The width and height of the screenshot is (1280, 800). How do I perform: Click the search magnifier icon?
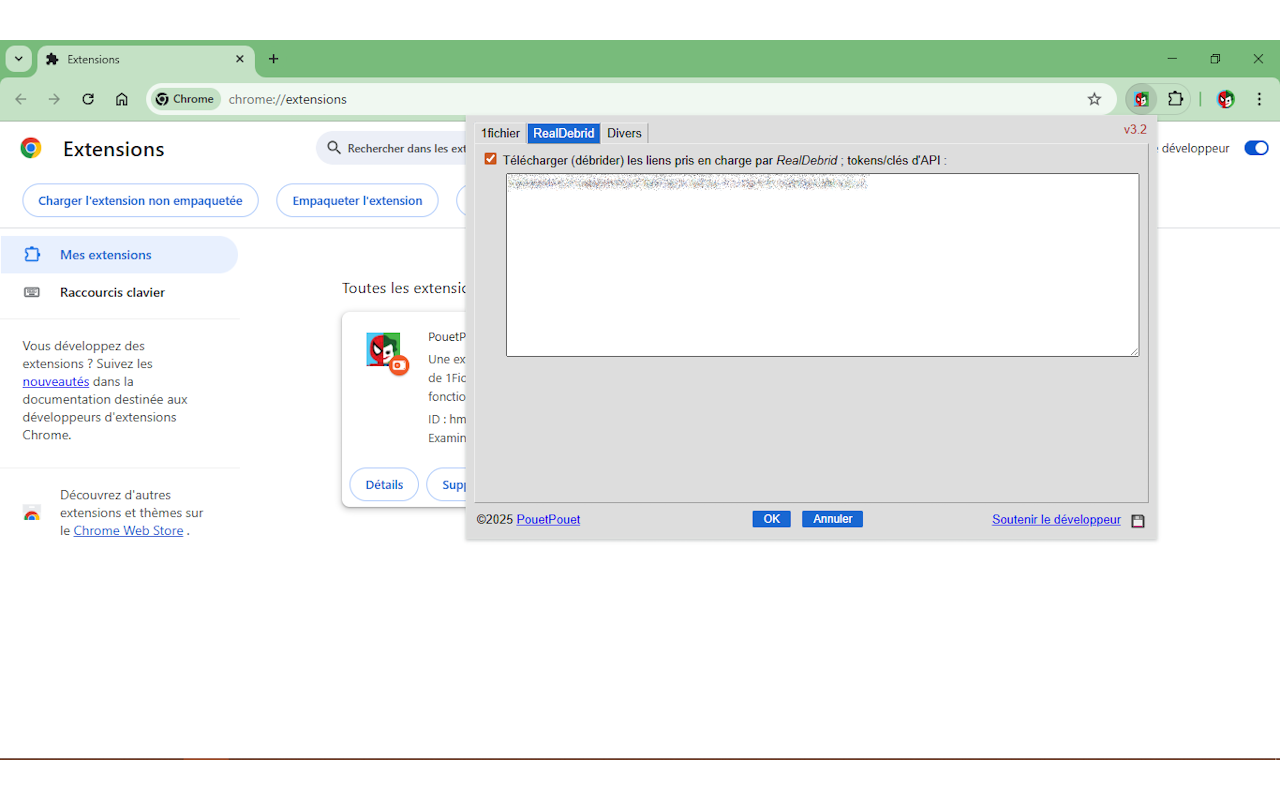coord(335,148)
